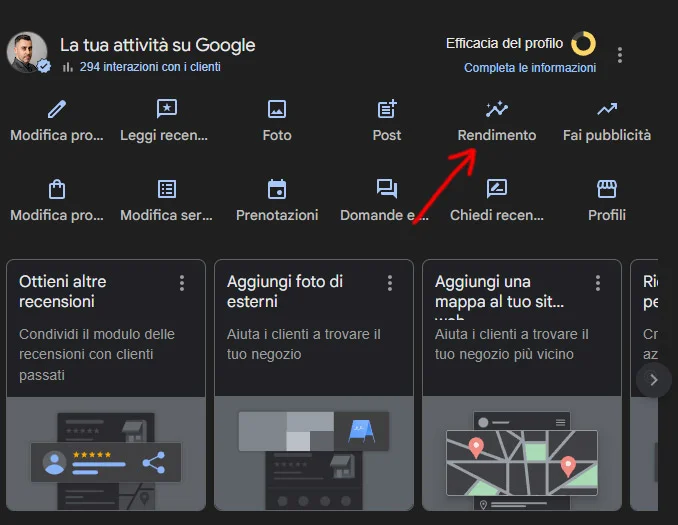Click La tua attività su Google heading
The image size is (678, 525).
(158, 45)
